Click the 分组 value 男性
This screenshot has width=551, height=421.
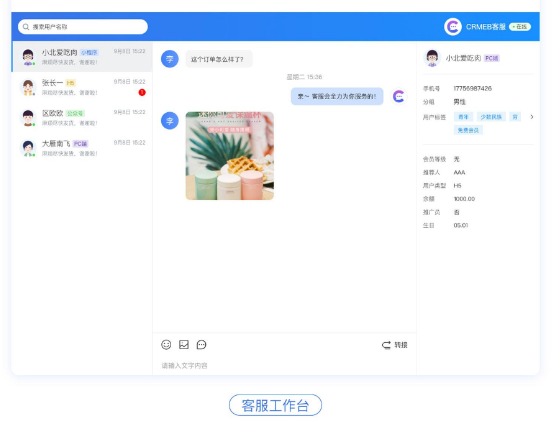(x=459, y=102)
